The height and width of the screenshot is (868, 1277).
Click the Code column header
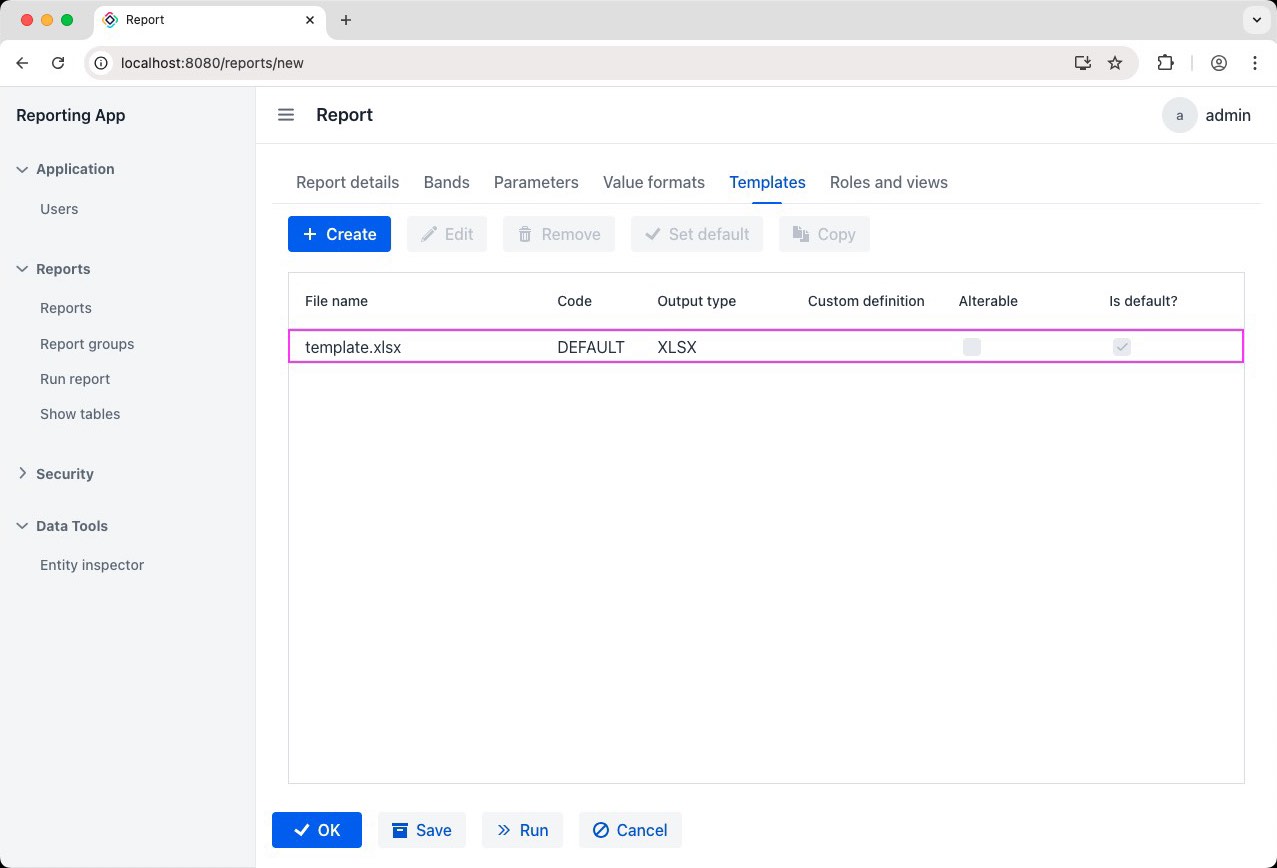pyautogui.click(x=574, y=301)
